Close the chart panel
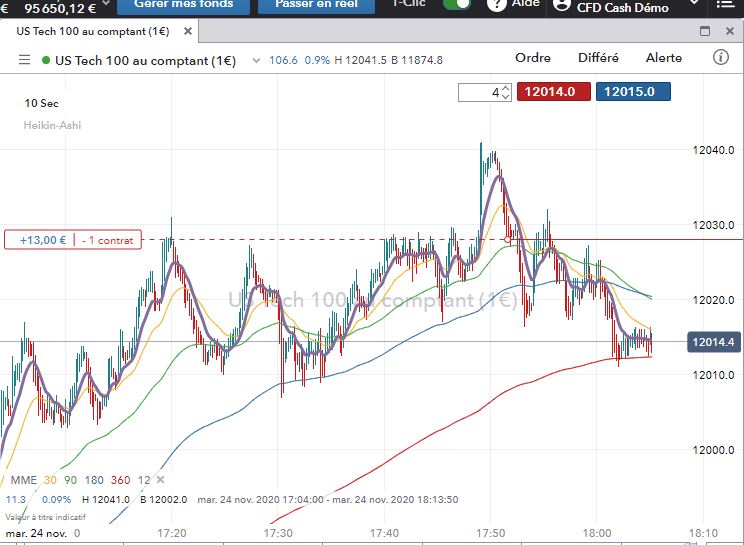 (730, 31)
